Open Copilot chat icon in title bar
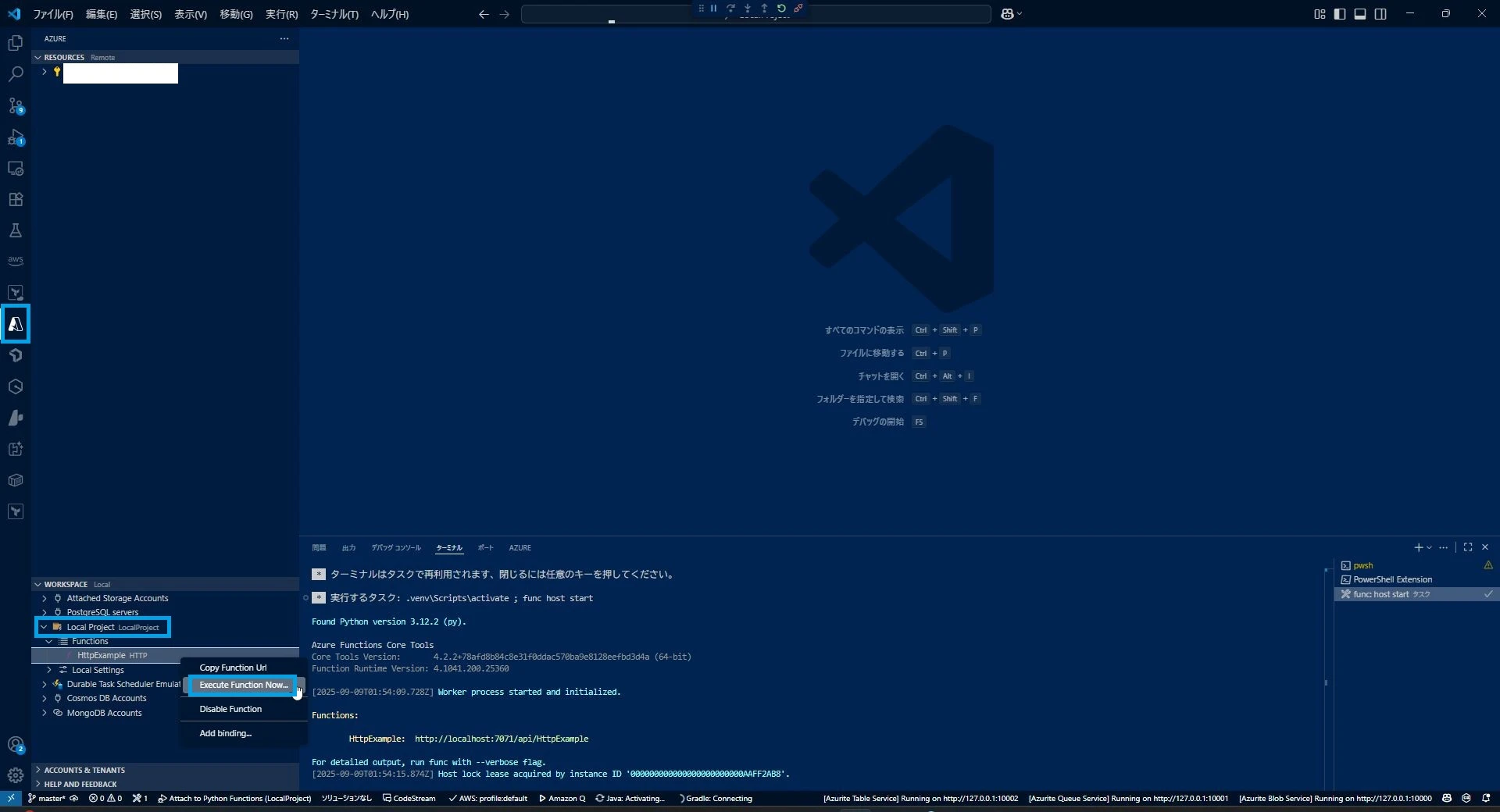The height and width of the screenshot is (812, 1500). coord(1008,14)
